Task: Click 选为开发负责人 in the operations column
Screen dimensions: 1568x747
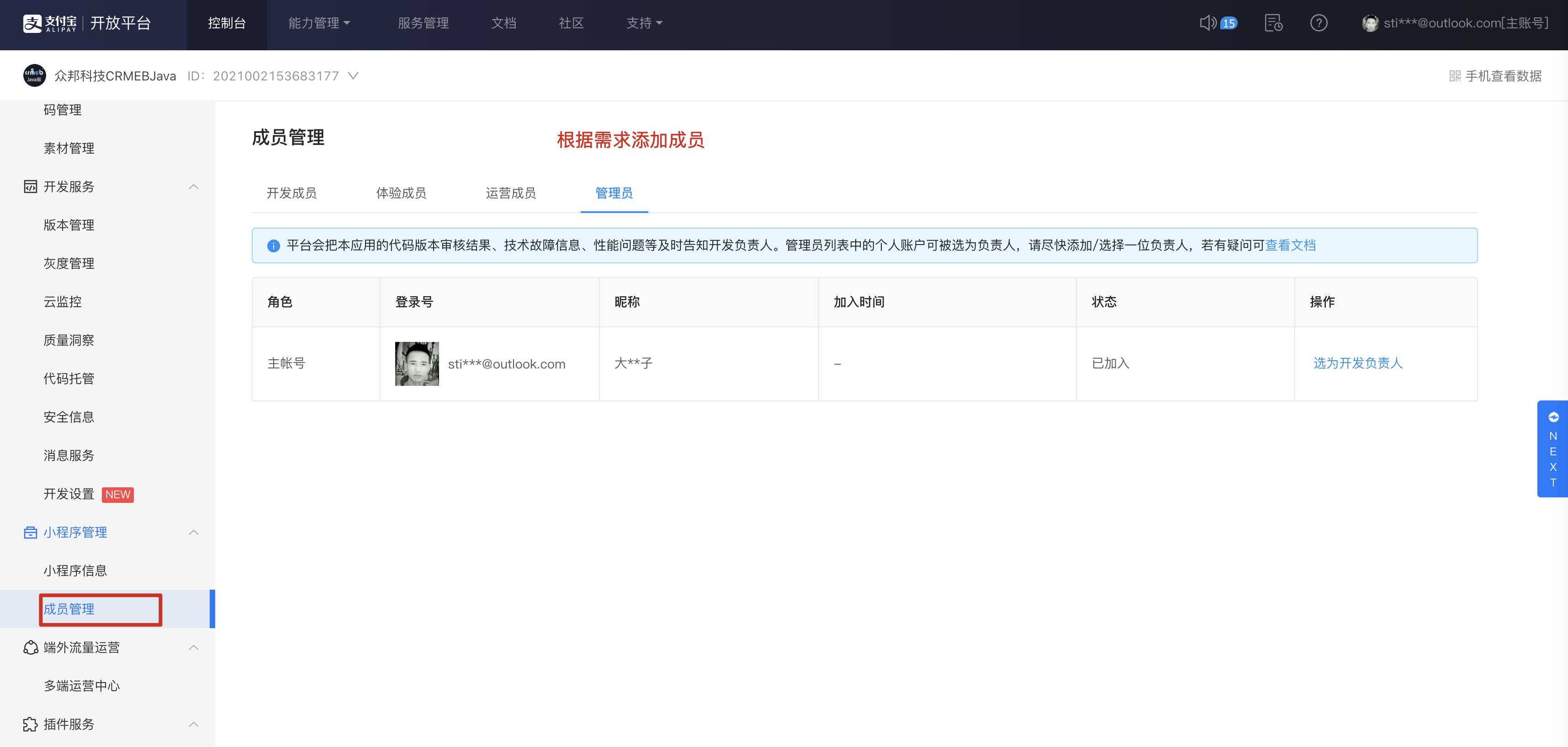Action: (x=1357, y=363)
